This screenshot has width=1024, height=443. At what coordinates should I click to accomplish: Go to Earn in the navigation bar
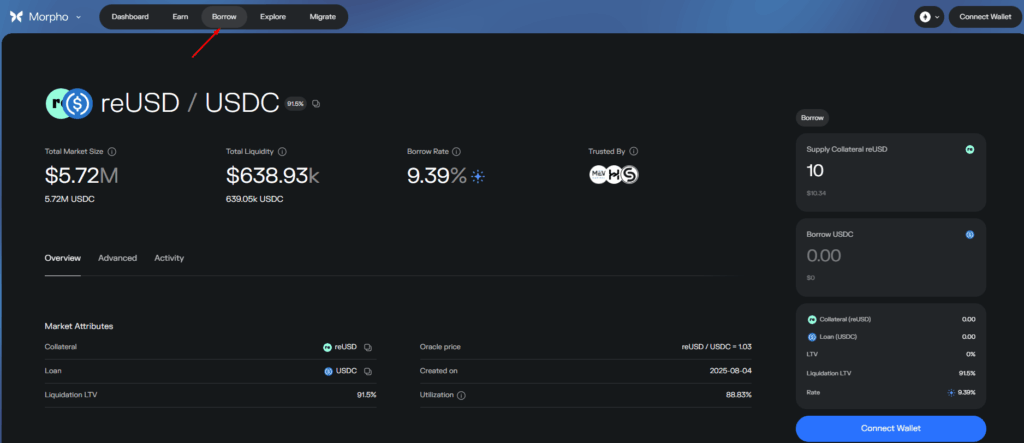point(180,17)
